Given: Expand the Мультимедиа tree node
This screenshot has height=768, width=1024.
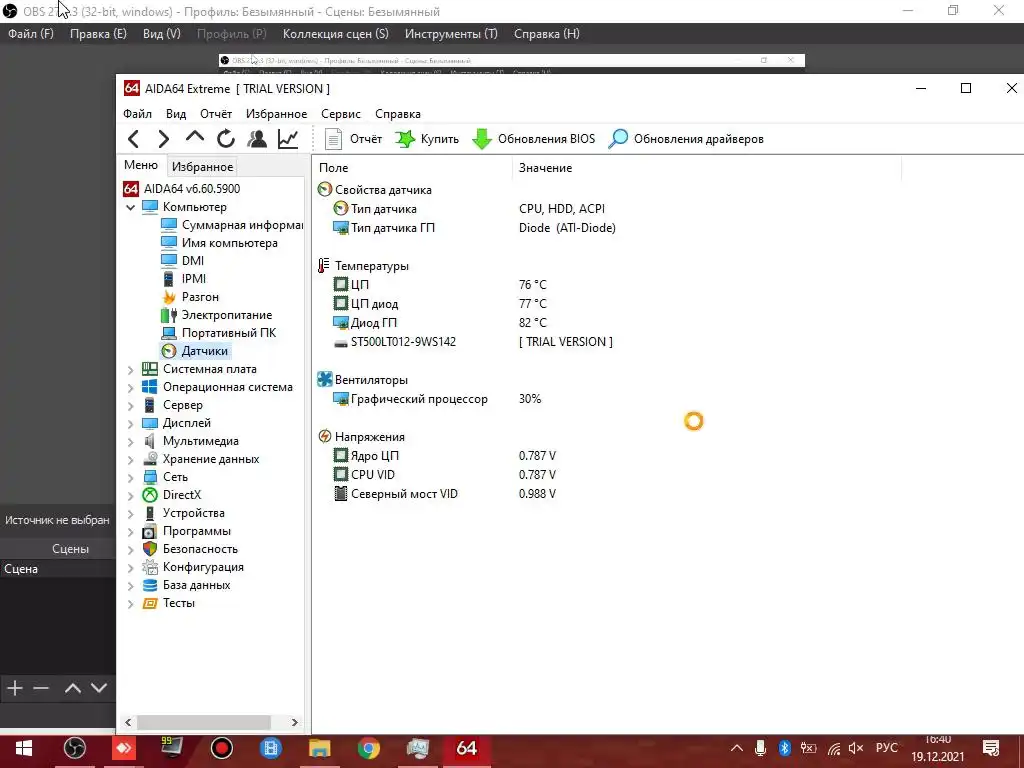Looking at the screenshot, I should pyautogui.click(x=130, y=441).
